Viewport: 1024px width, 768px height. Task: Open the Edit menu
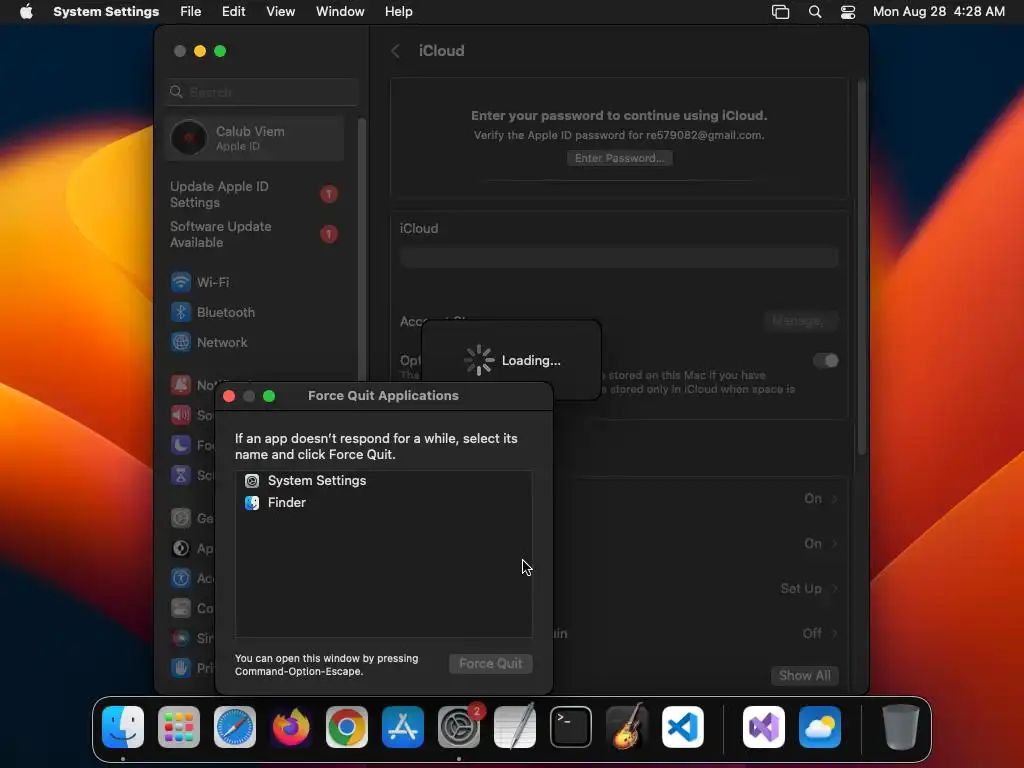[233, 12]
